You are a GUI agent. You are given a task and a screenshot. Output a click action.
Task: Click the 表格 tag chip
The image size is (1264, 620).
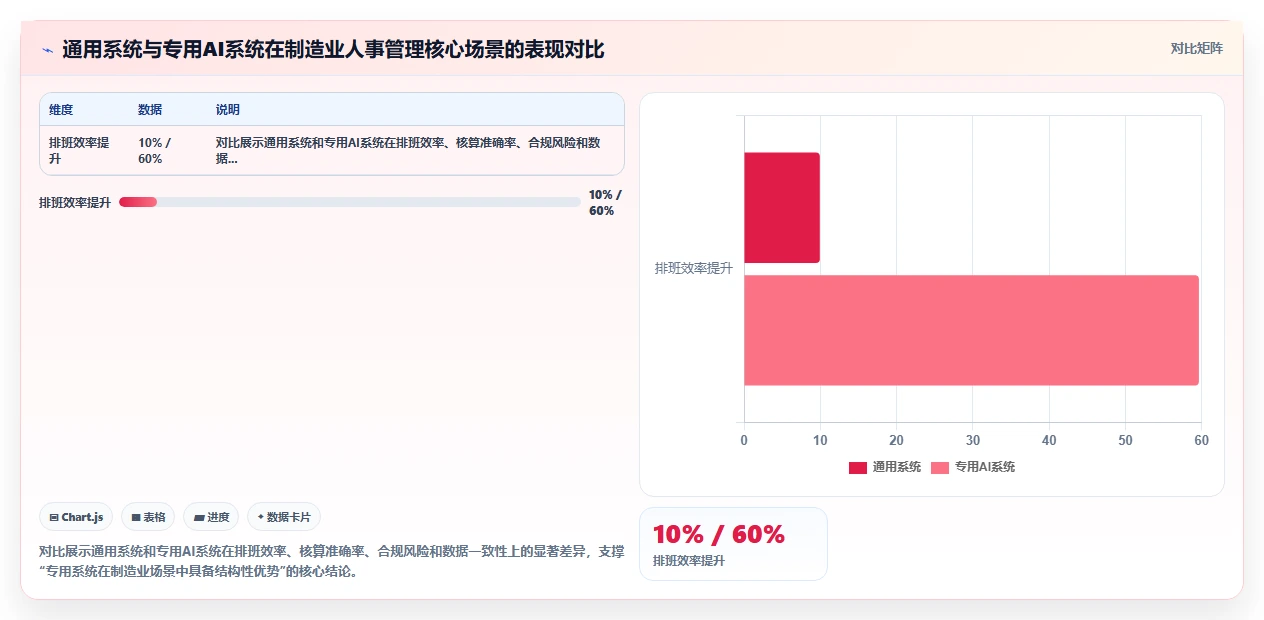[148, 517]
